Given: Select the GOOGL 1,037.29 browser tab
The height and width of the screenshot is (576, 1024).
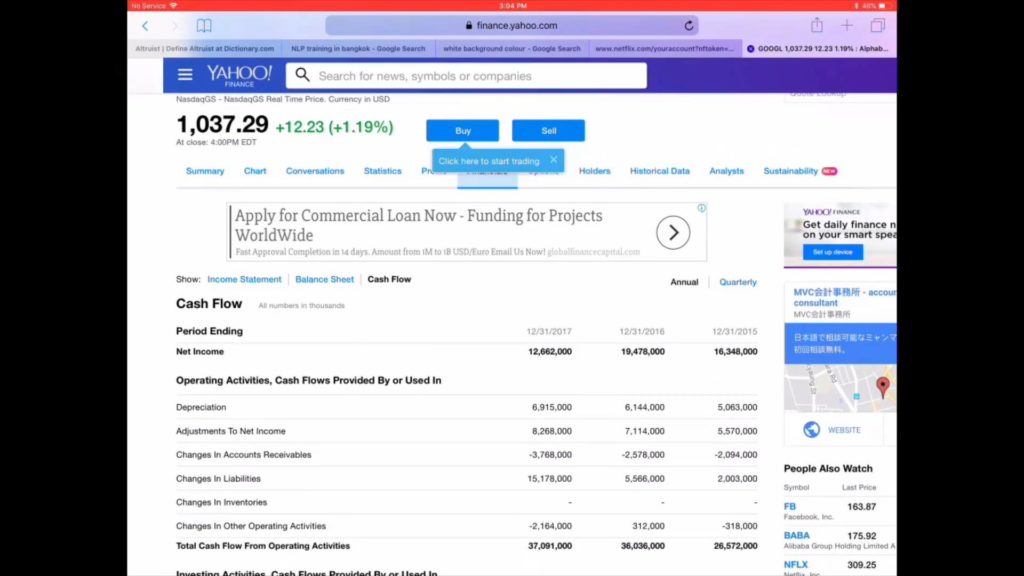Looking at the screenshot, I should click(819, 48).
